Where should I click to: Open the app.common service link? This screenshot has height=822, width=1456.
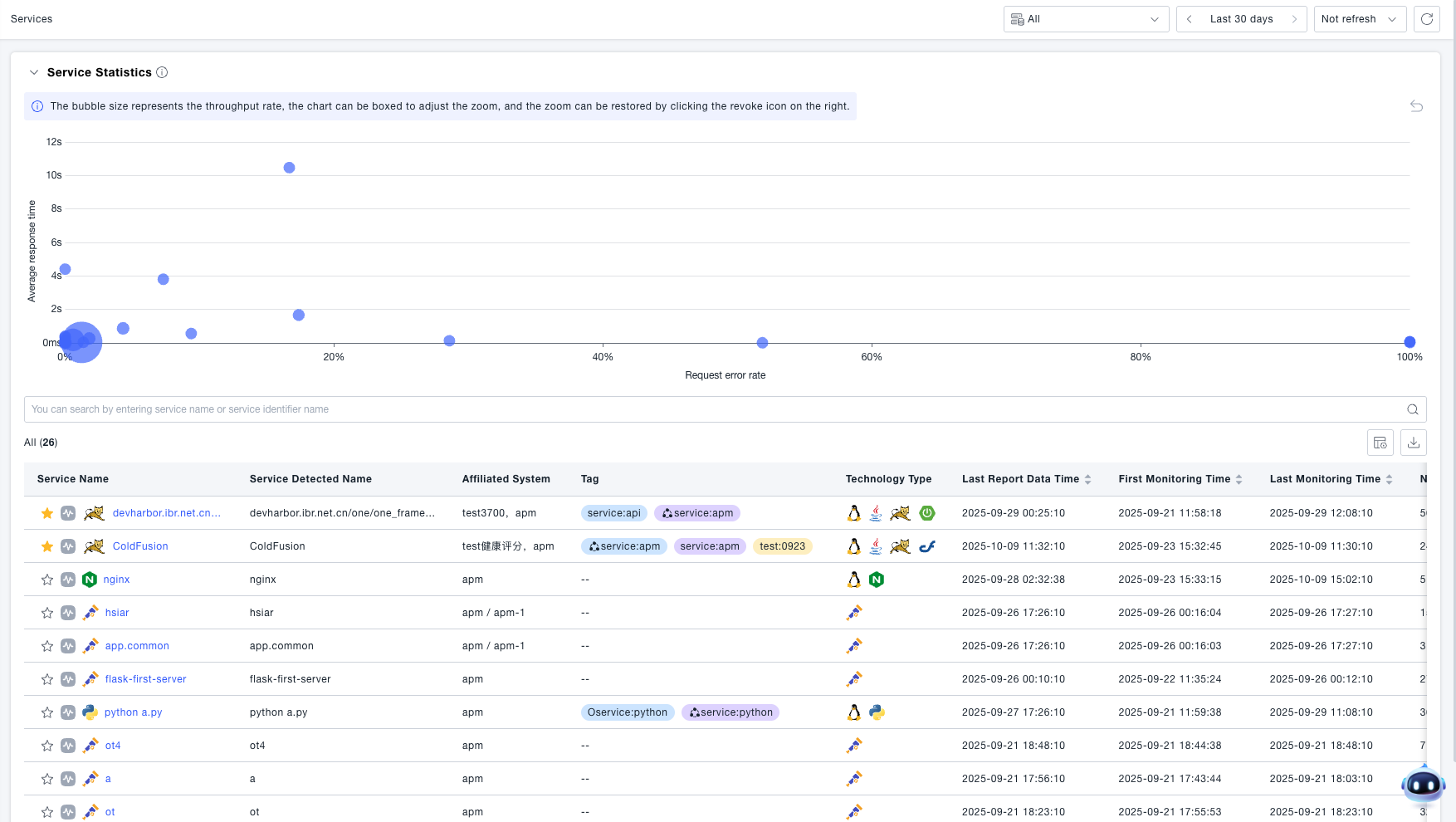pos(137,646)
